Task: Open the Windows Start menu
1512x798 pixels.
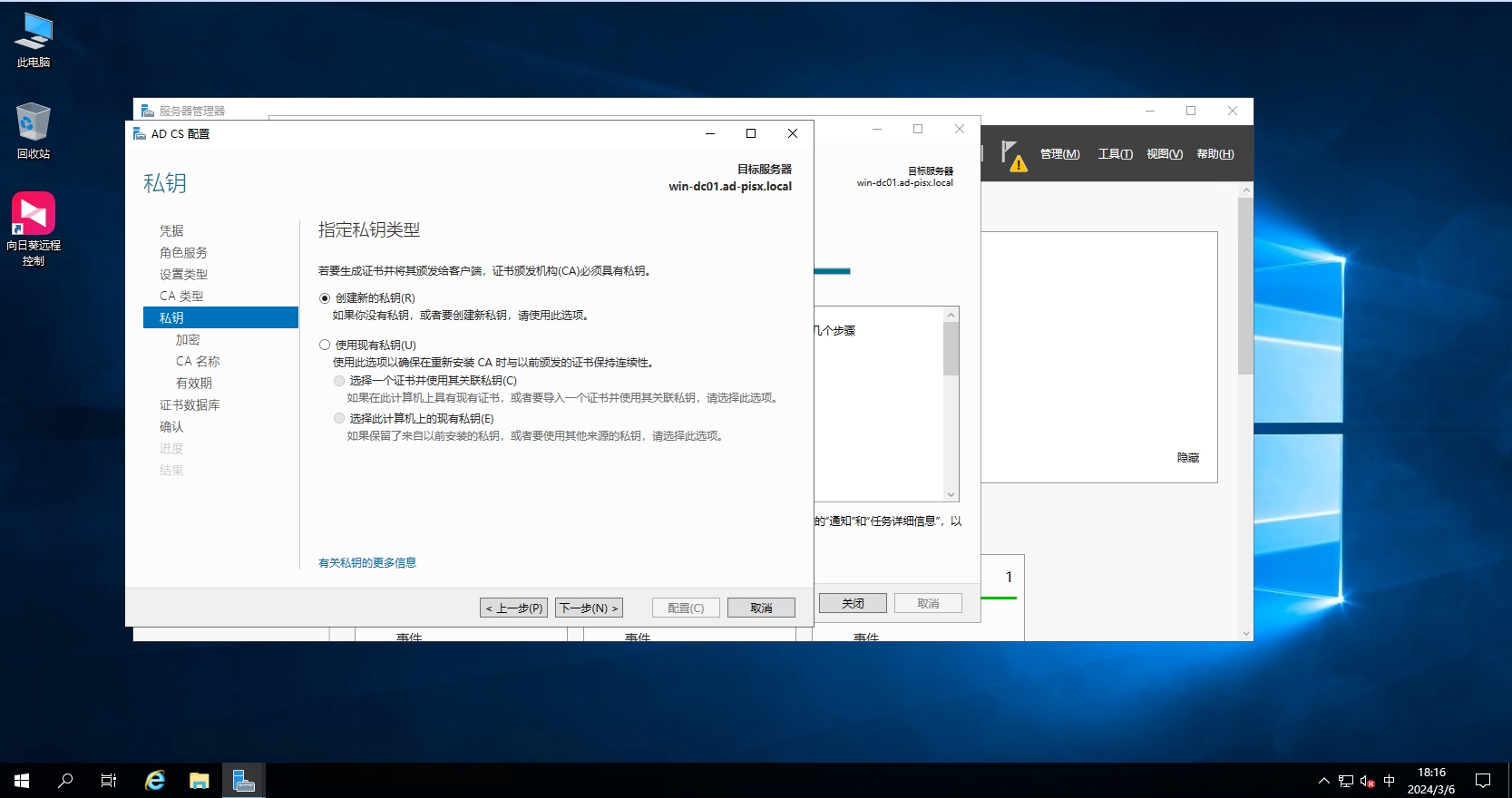Action: click(x=22, y=780)
